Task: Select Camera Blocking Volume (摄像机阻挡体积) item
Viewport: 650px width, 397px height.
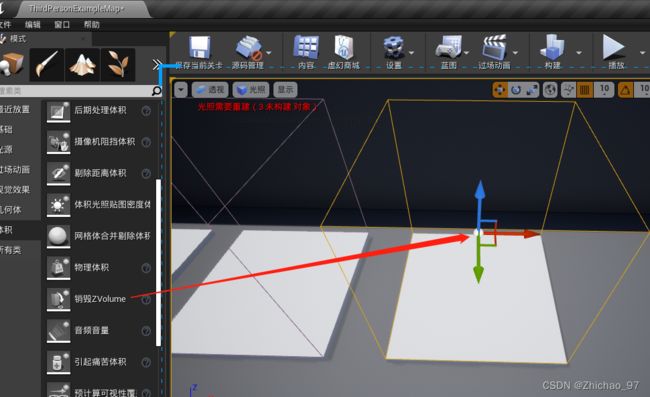Action: pyautogui.click(x=99, y=142)
